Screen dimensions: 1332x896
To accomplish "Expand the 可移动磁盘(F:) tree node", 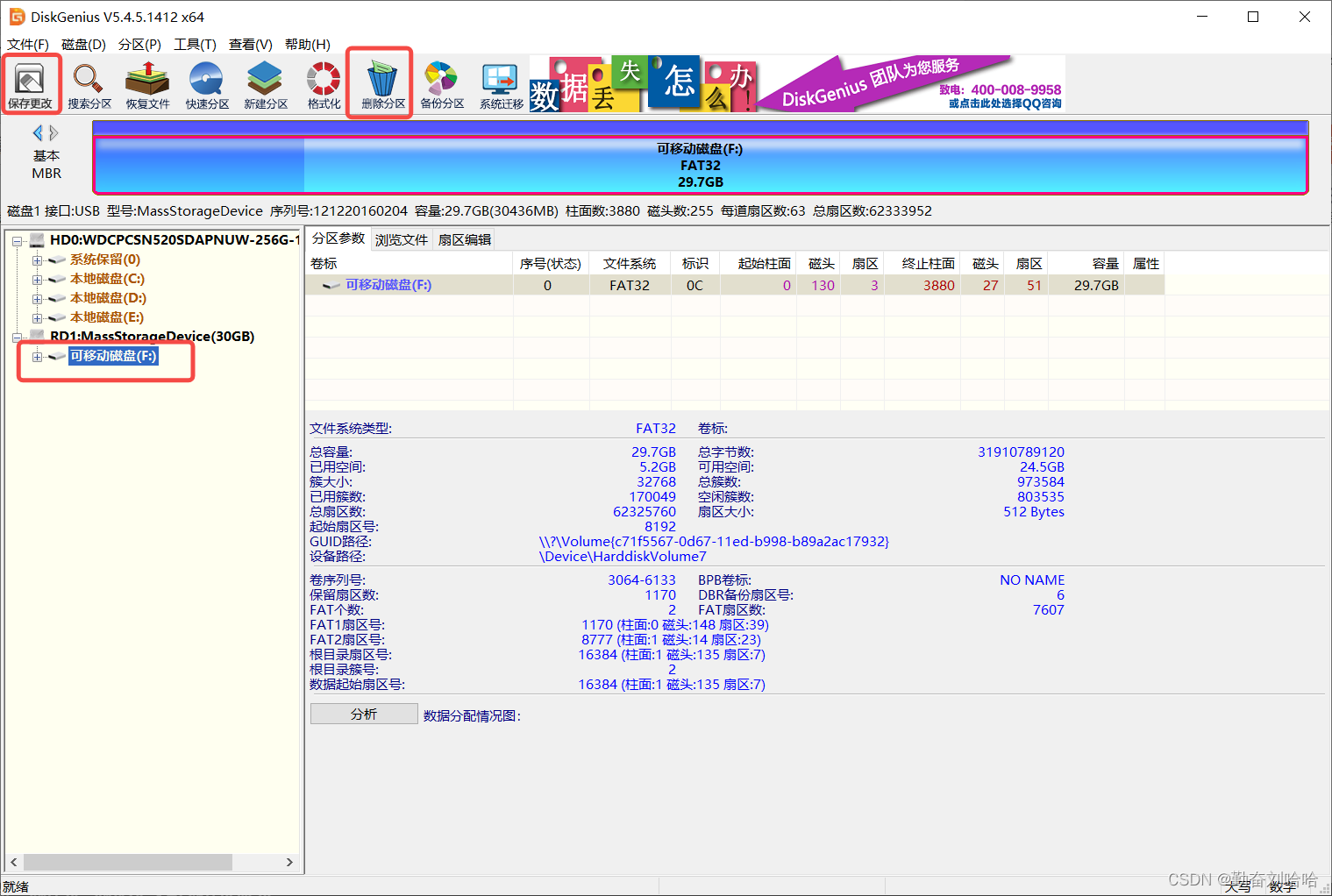I will 35,356.
